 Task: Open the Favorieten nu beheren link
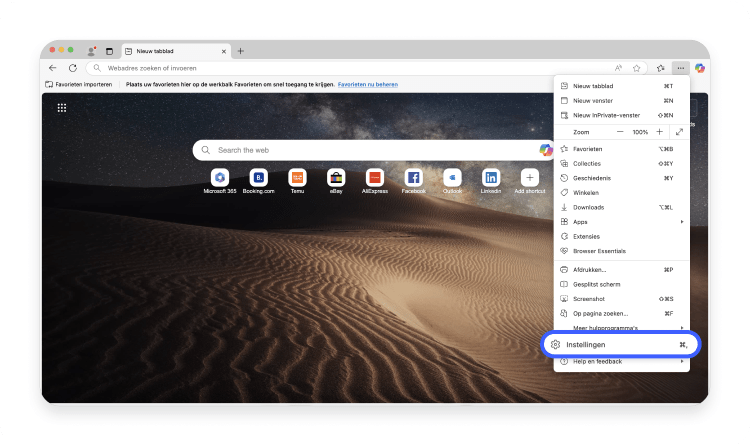point(368,84)
